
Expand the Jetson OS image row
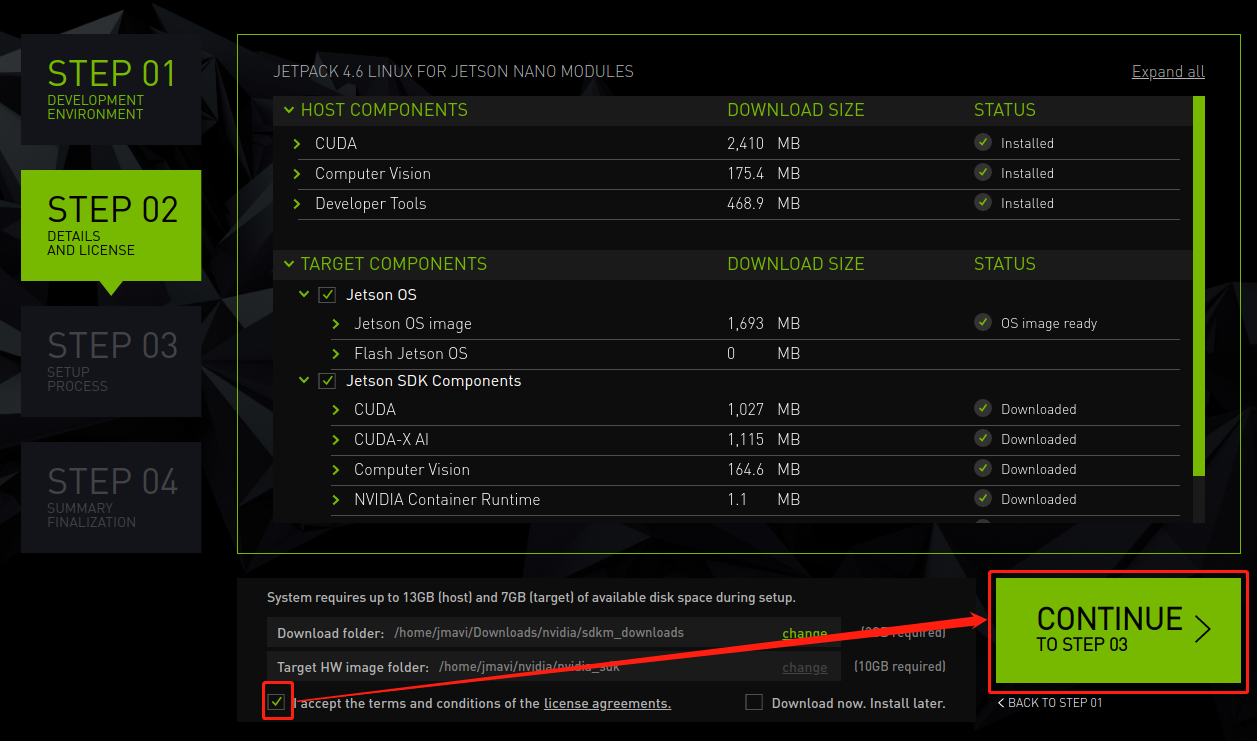[337, 324]
